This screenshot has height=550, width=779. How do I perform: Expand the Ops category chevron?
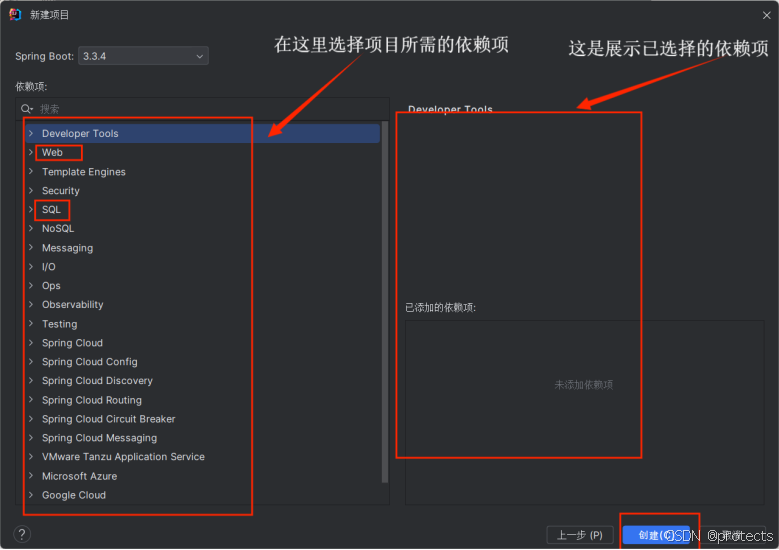click(x=31, y=285)
